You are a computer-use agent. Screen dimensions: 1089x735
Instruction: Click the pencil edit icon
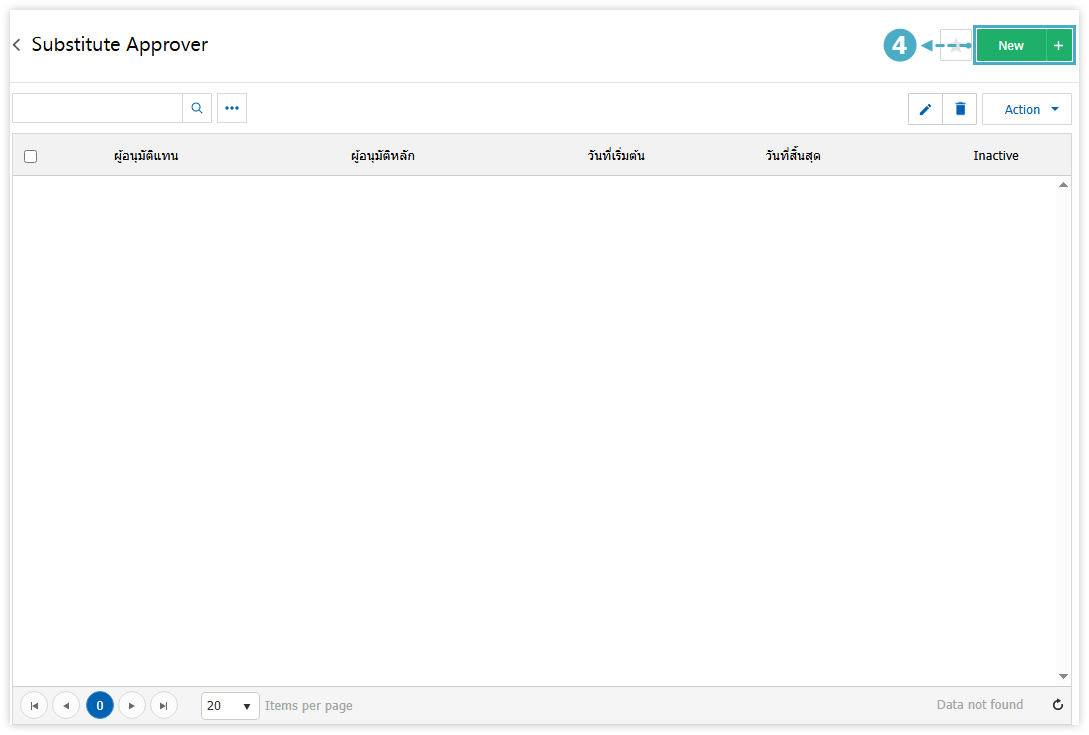pyautogui.click(x=925, y=109)
